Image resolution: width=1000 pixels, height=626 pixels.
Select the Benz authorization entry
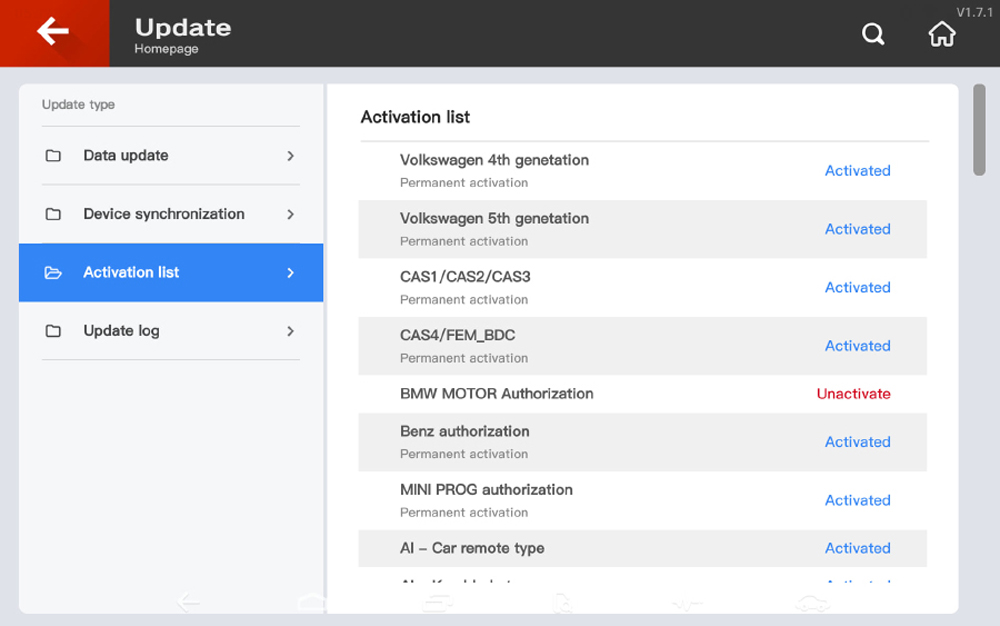coord(642,442)
